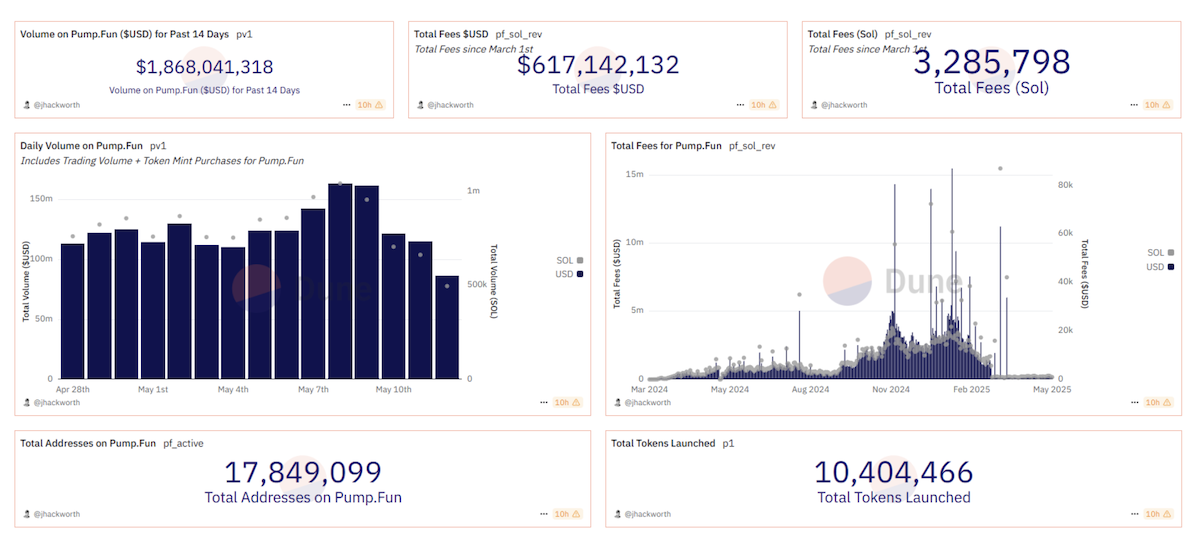Open more options on Daily Volume chart card
This screenshot has width=1200, height=551.
[543, 402]
